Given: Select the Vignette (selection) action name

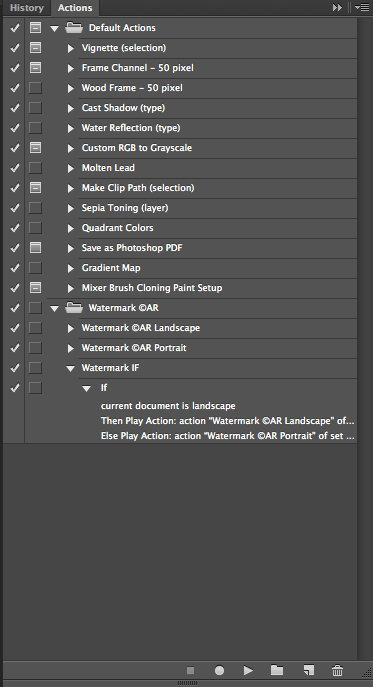Looking at the screenshot, I should point(124,48).
